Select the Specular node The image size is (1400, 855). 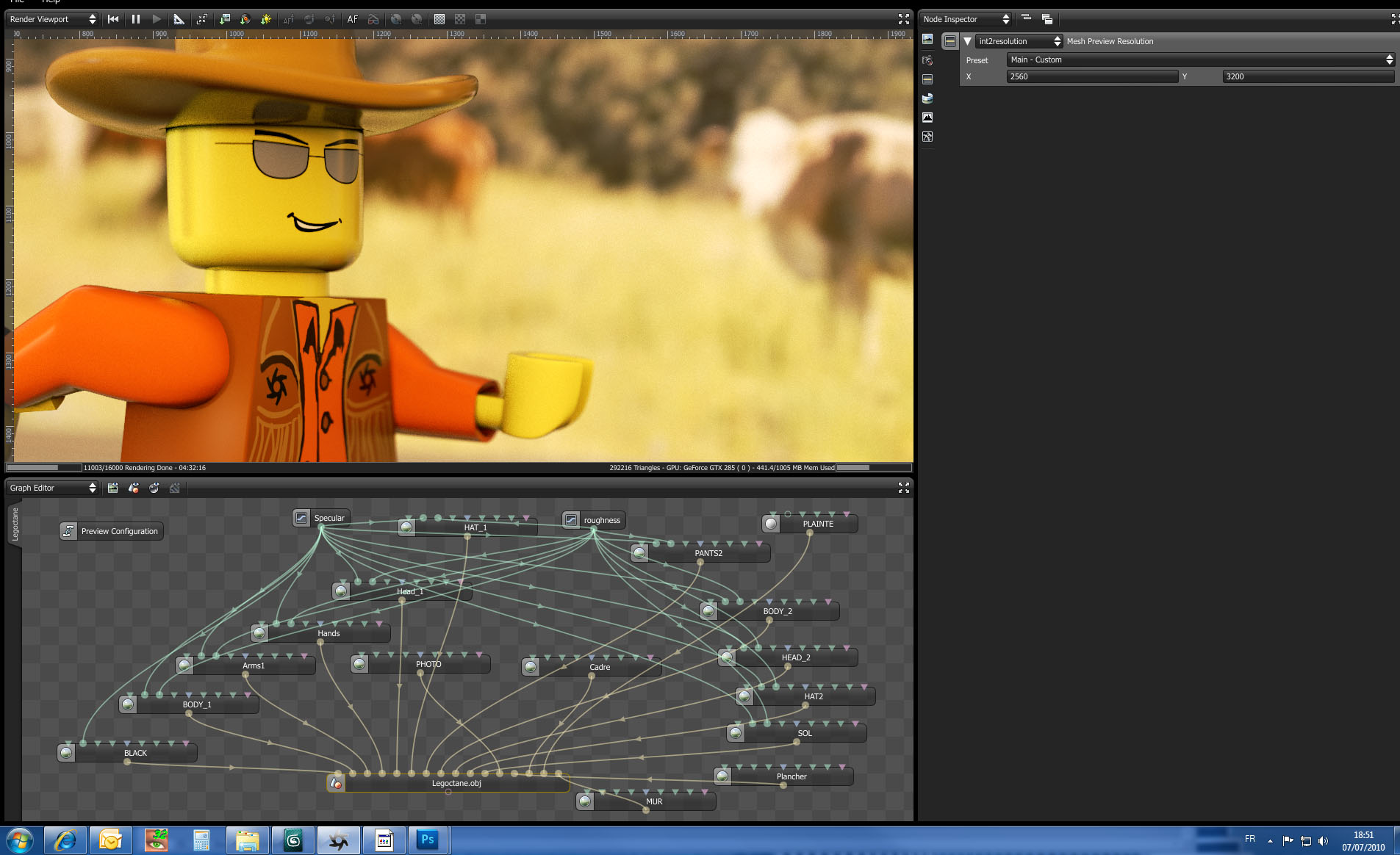coord(321,518)
